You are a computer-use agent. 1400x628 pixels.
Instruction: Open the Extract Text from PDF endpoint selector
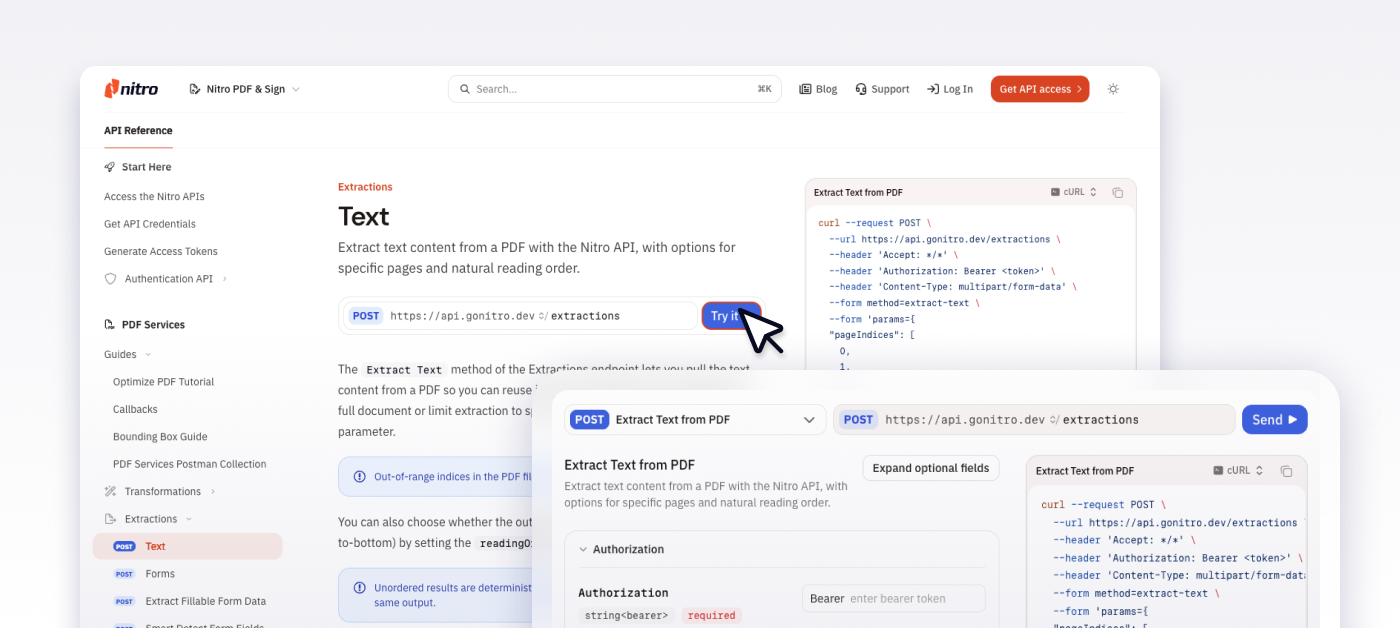695,420
